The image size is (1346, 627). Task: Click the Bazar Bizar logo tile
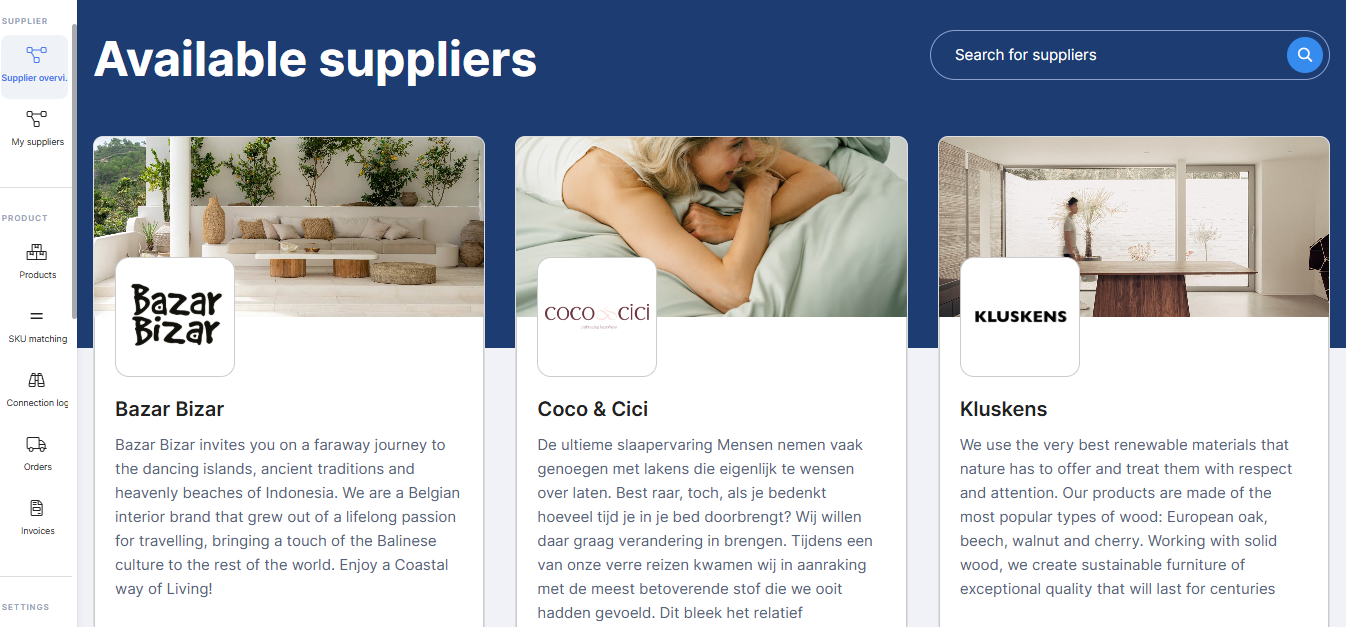175,317
